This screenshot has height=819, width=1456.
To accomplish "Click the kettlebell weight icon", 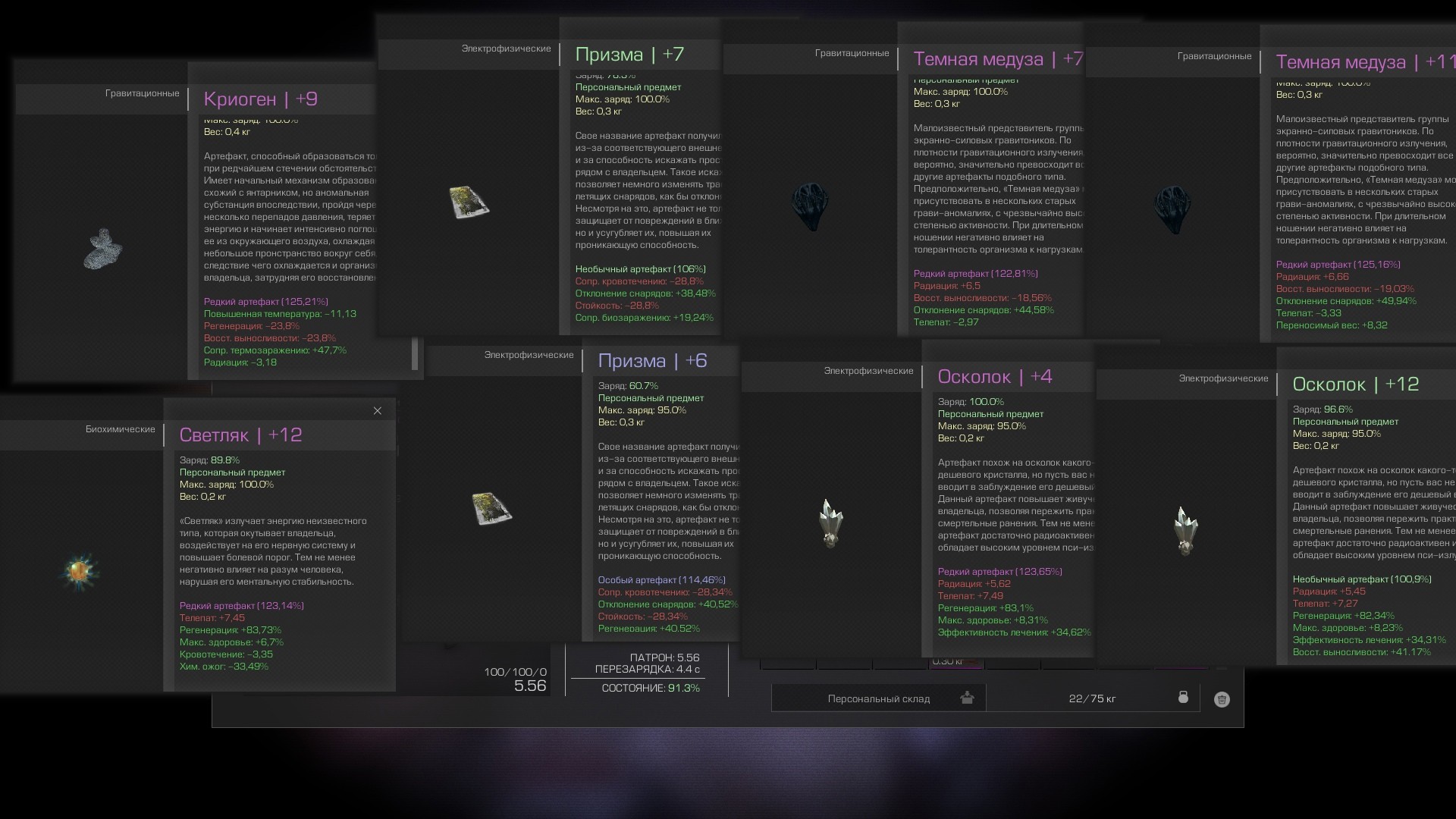I will pos(1183,698).
